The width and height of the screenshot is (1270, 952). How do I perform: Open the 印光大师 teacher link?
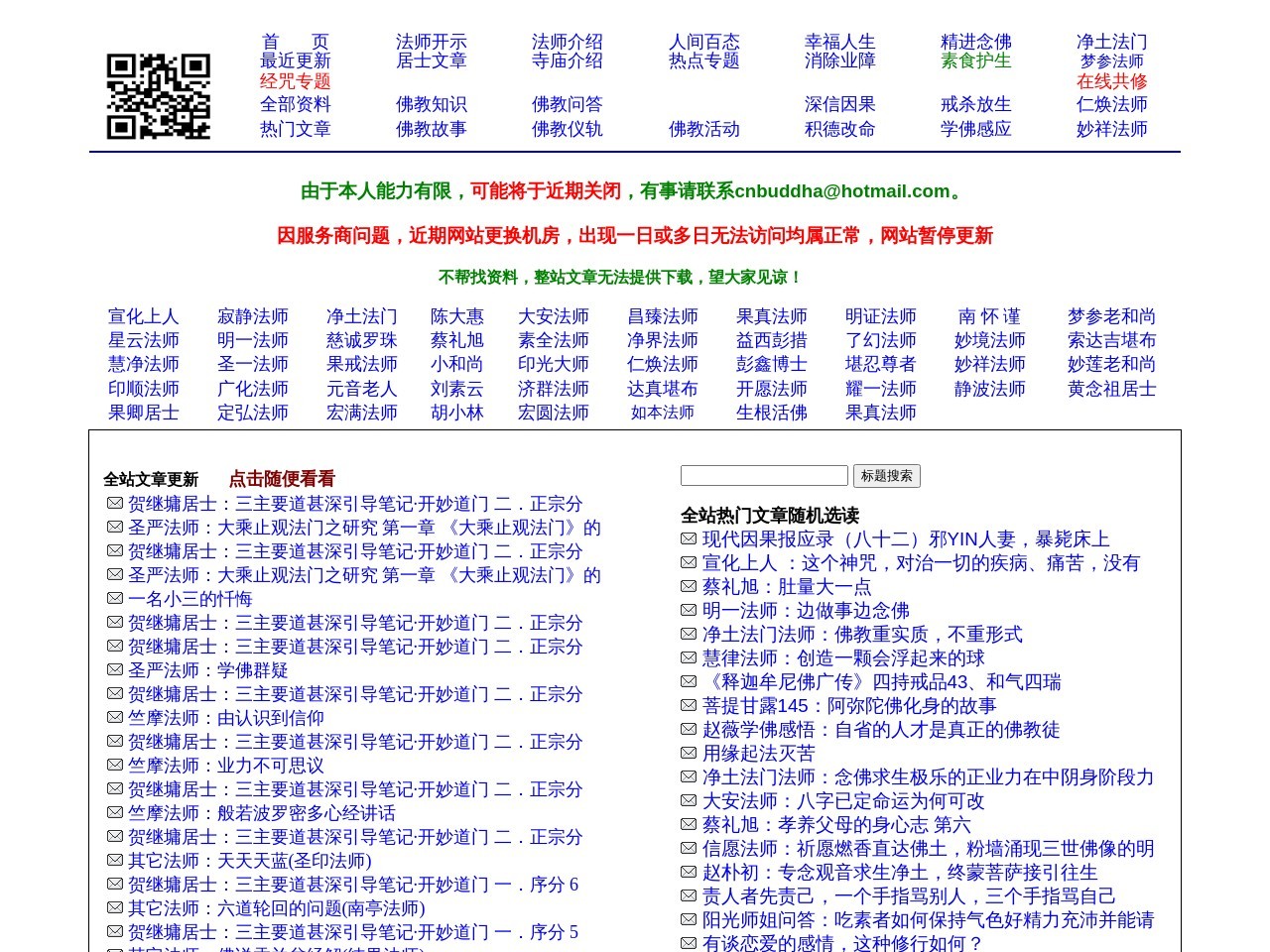tap(554, 364)
